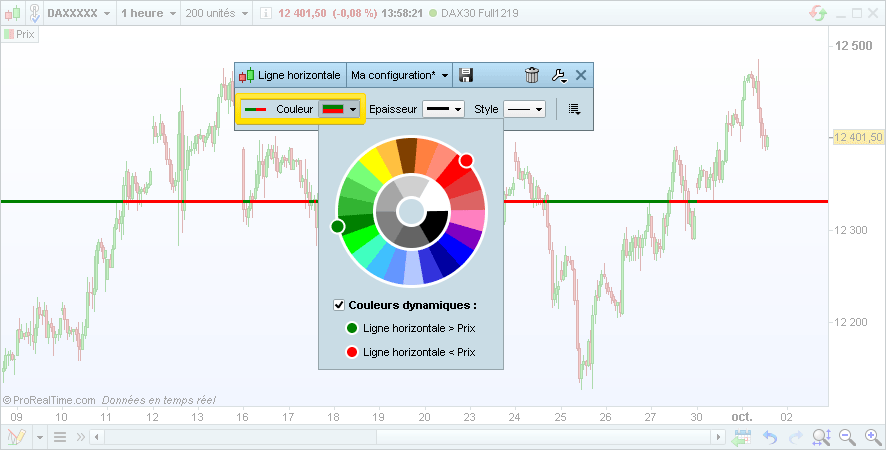Open the DAXXXXX instrument dropdown
886x450 pixels.
(79, 13)
